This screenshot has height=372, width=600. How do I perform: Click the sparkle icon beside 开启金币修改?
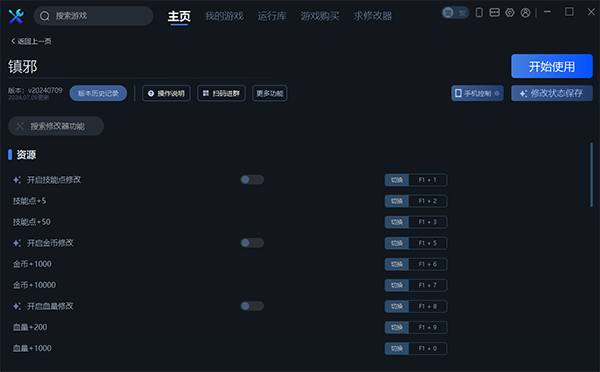(17, 243)
